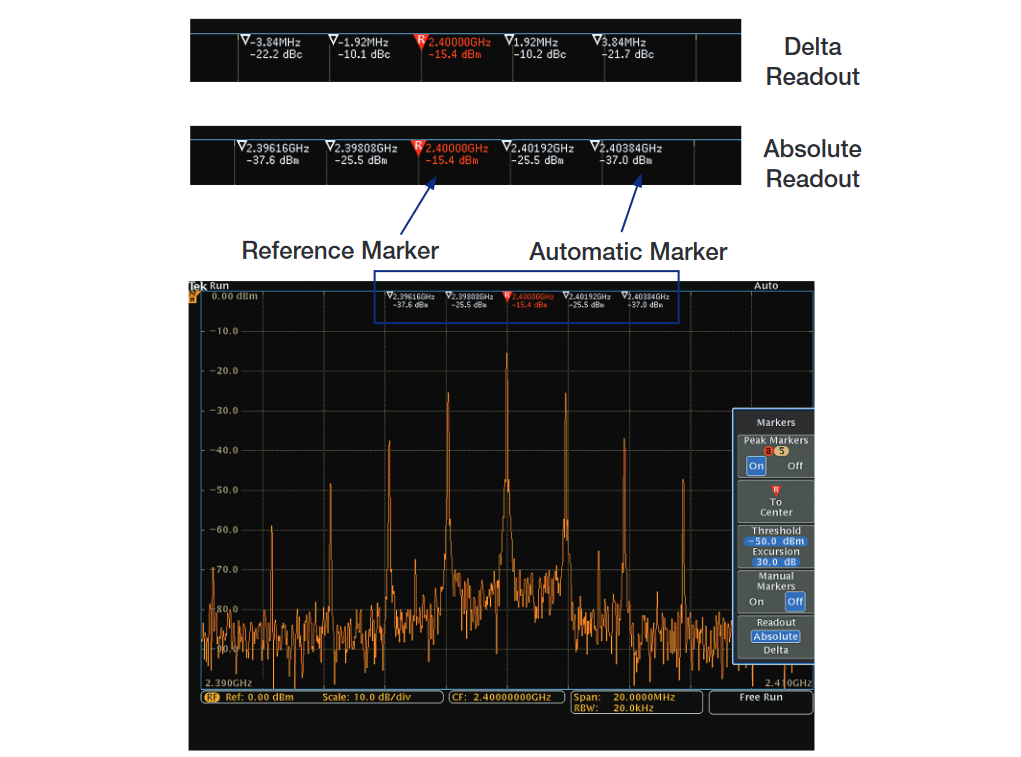
Task: Open the Excursion value set to 30.0 dB
Action: click(776, 560)
